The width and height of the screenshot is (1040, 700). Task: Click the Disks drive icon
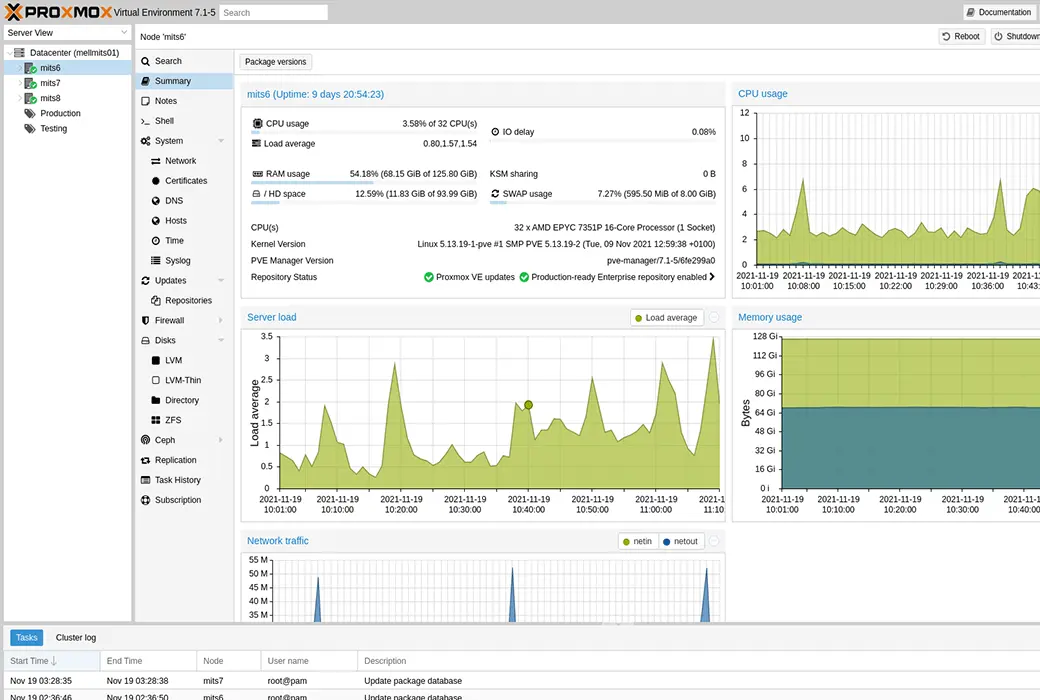click(145, 340)
